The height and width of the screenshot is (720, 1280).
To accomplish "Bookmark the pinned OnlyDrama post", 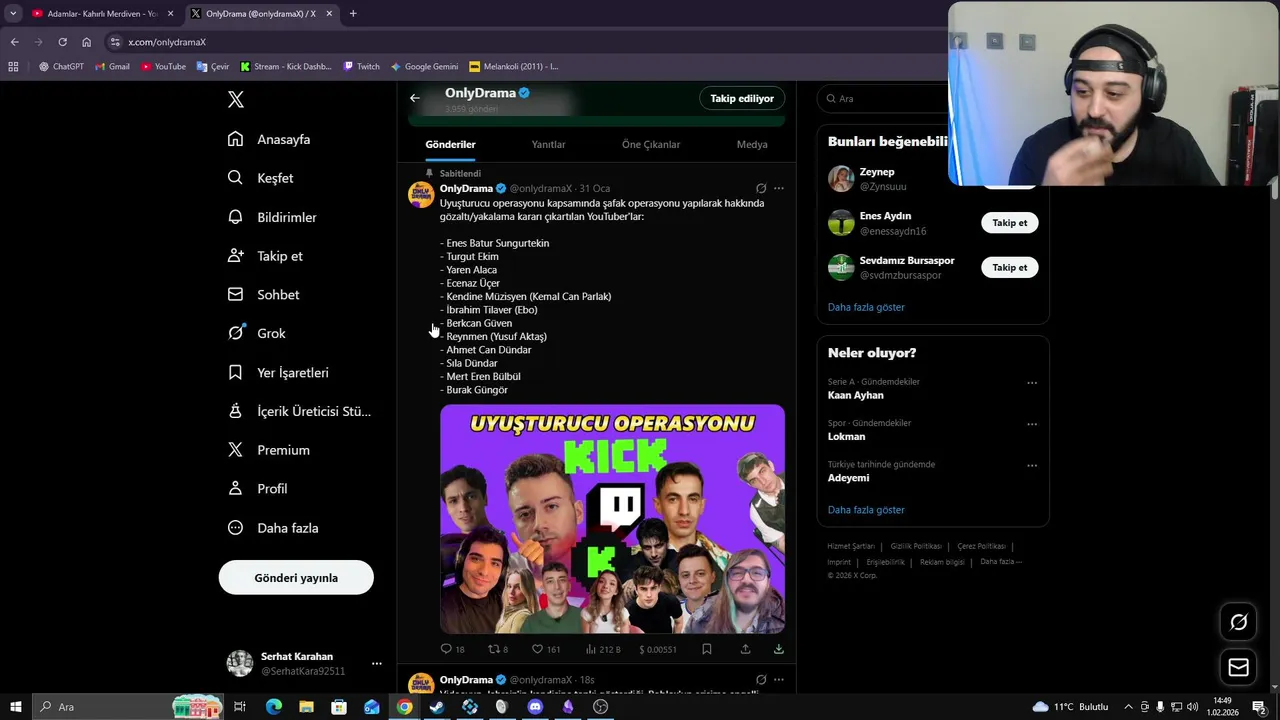I will coord(706,649).
